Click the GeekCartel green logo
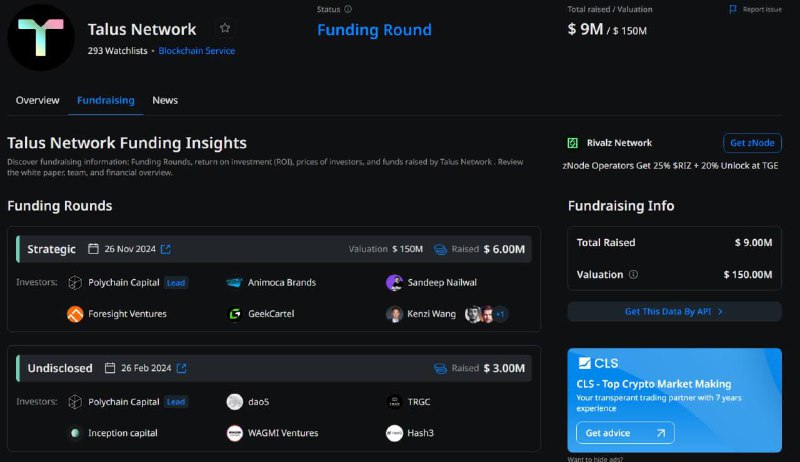The image size is (800, 462). pyautogui.click(x=235, y=314)
